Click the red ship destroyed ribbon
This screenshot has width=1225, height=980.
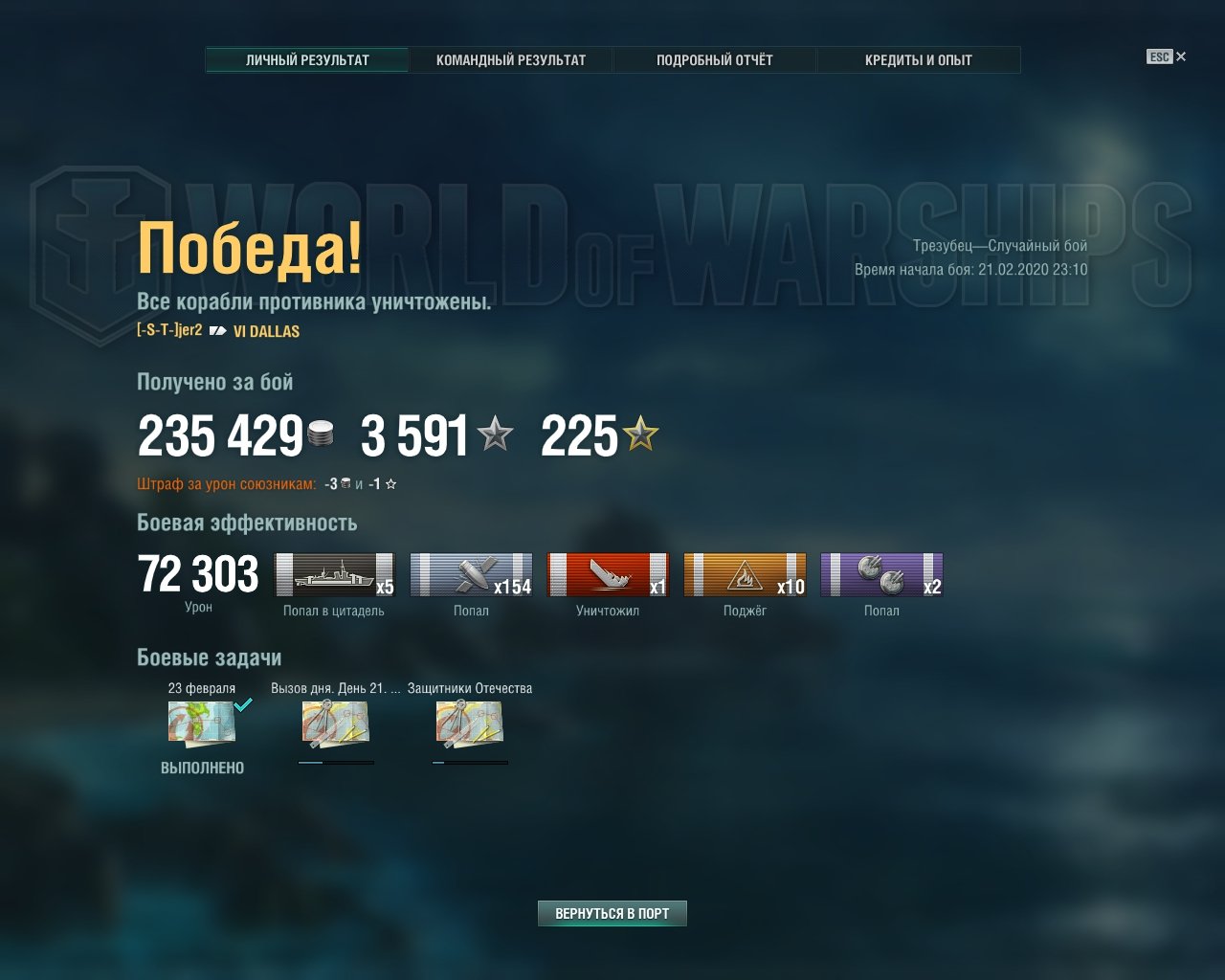pyautogui.click(x=608, y=575)
